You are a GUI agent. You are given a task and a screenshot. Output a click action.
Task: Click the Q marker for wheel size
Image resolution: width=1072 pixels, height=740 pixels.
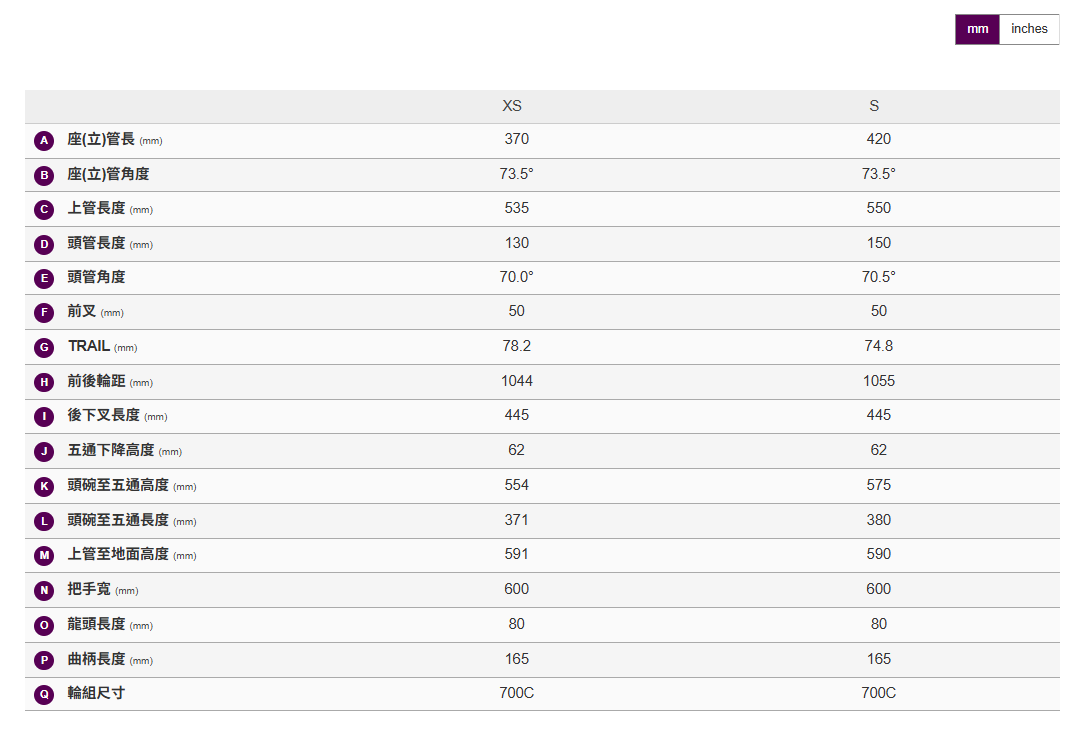point(44,695)
